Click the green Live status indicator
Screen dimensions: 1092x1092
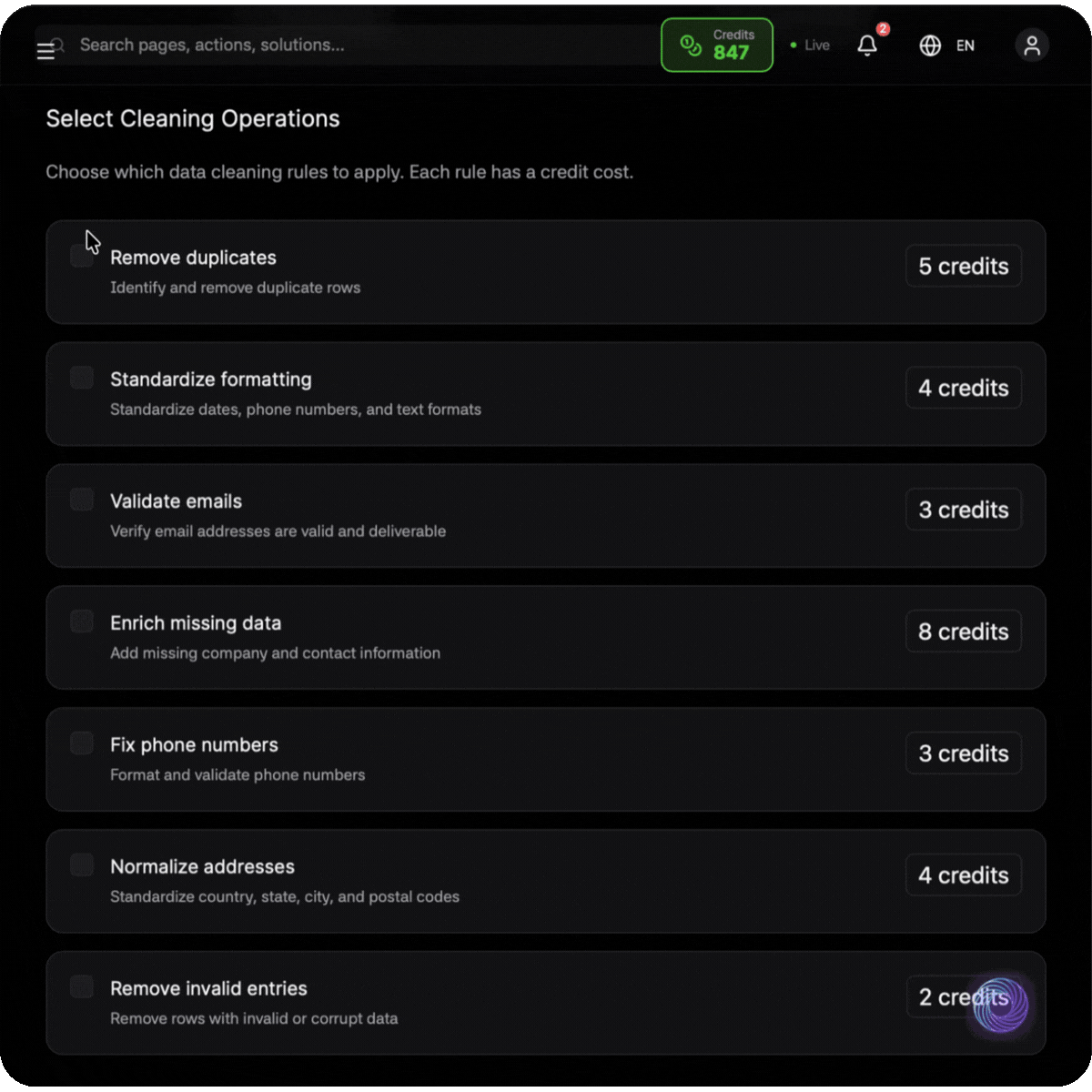(810, 45)
